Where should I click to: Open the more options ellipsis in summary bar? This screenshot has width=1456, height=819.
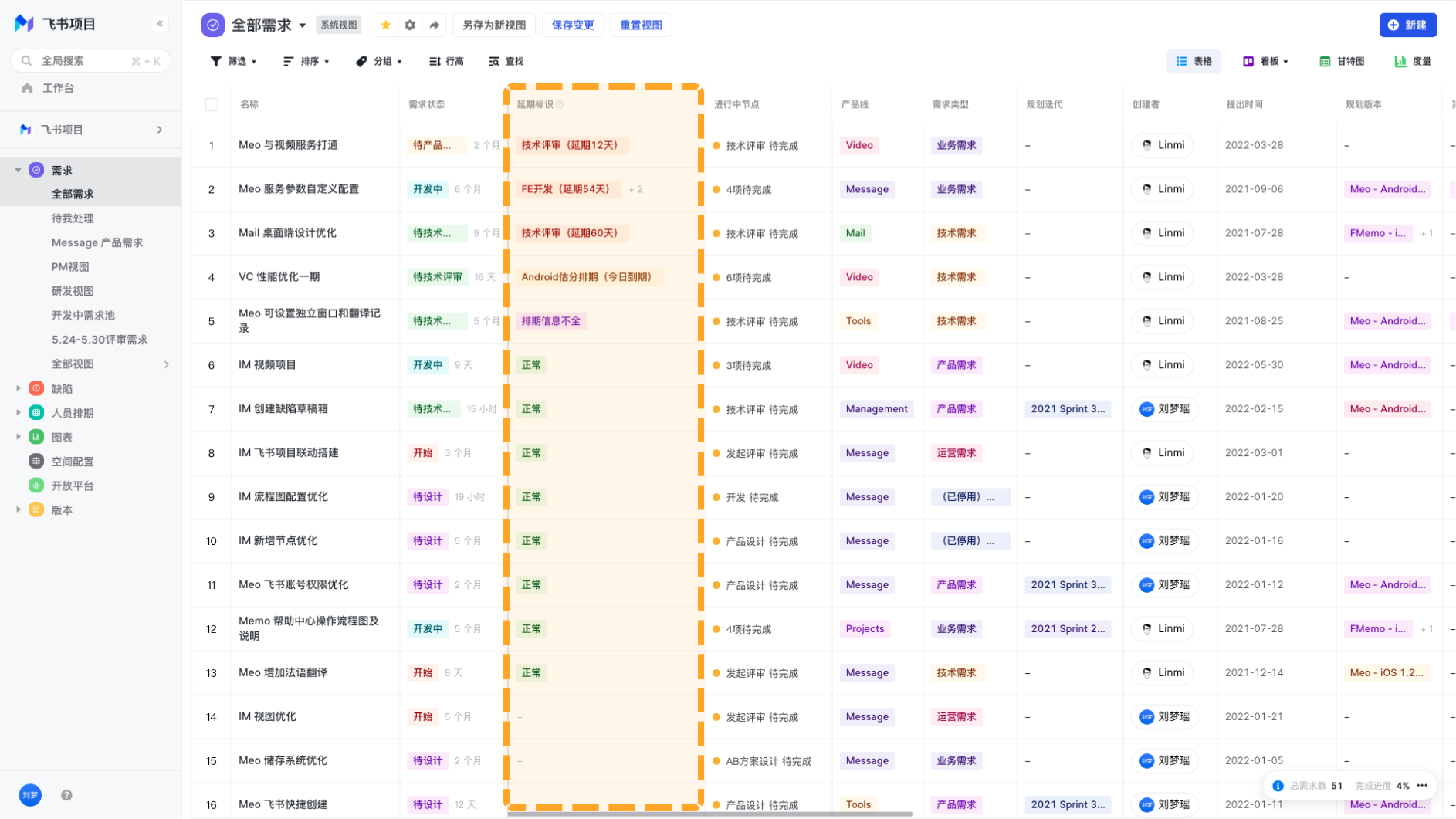point(1422,786)
